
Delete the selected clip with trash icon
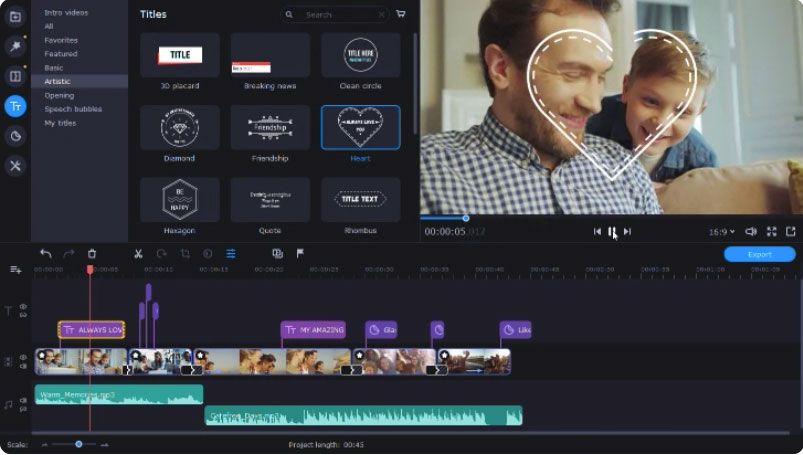(x=92, y=254)
